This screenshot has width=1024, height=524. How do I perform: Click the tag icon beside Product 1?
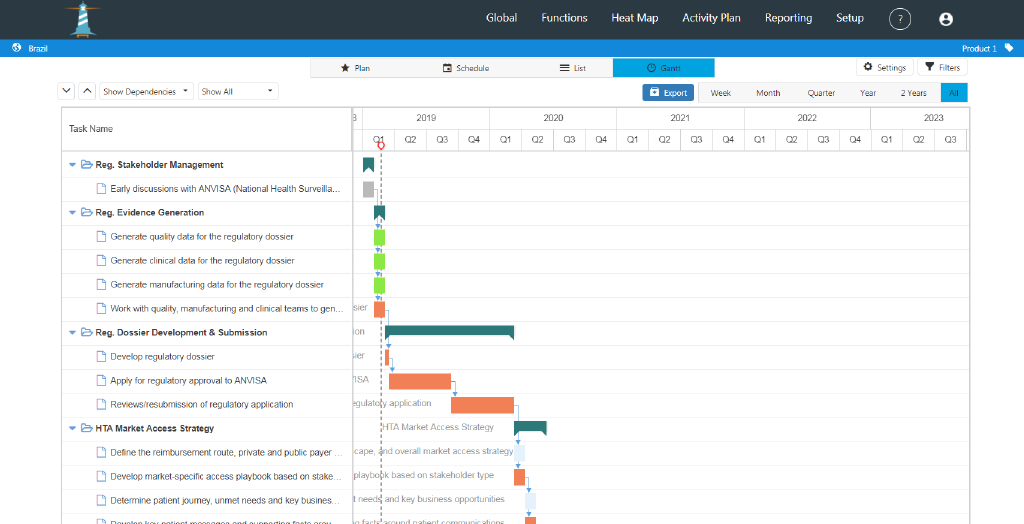(x=1009, y=48)
